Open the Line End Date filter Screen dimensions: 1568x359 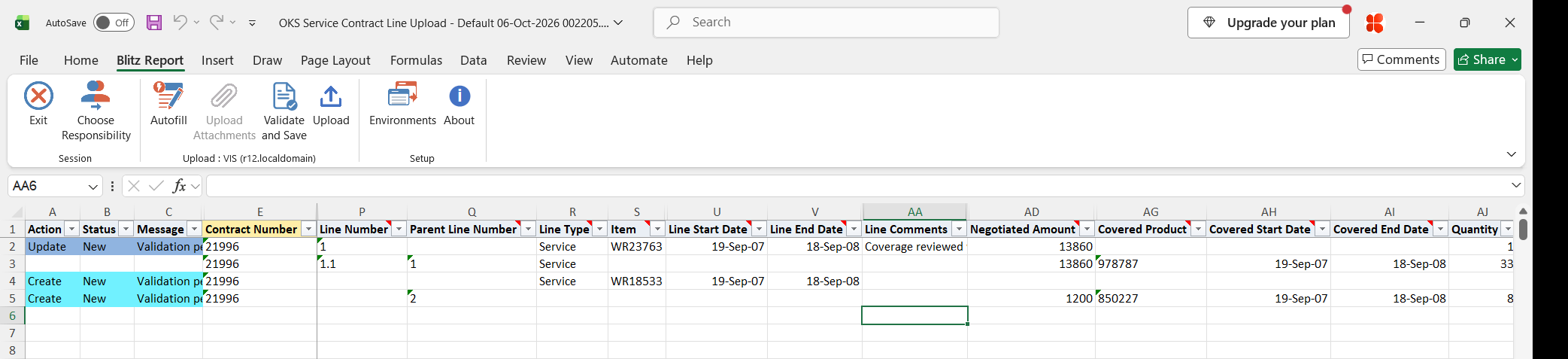[854, 229]
